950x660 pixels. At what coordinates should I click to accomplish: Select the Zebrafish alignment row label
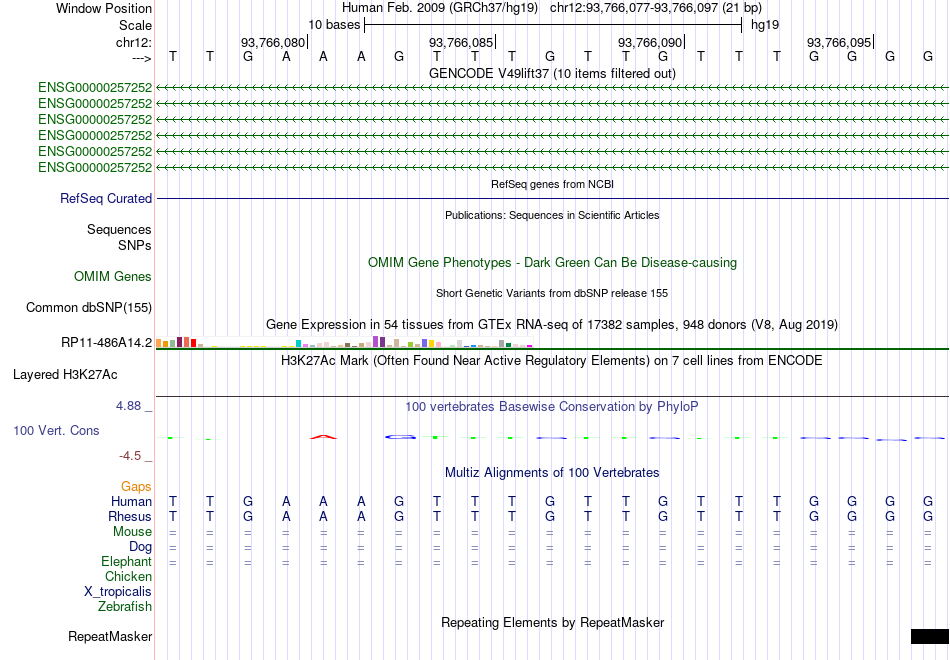click(x=125, y=607)
